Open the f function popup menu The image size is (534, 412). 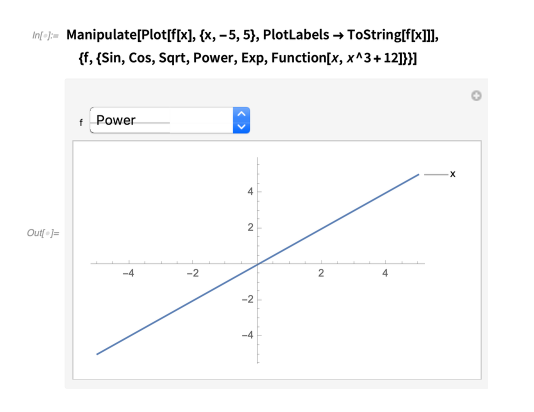(x=170, y=120)
